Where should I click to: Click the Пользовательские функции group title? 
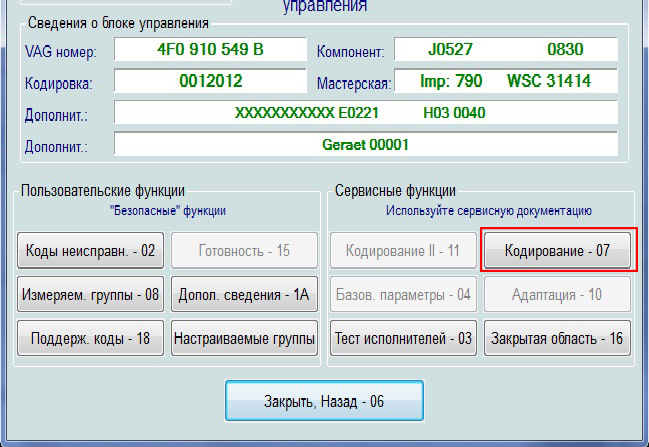(x=103, y=191)
